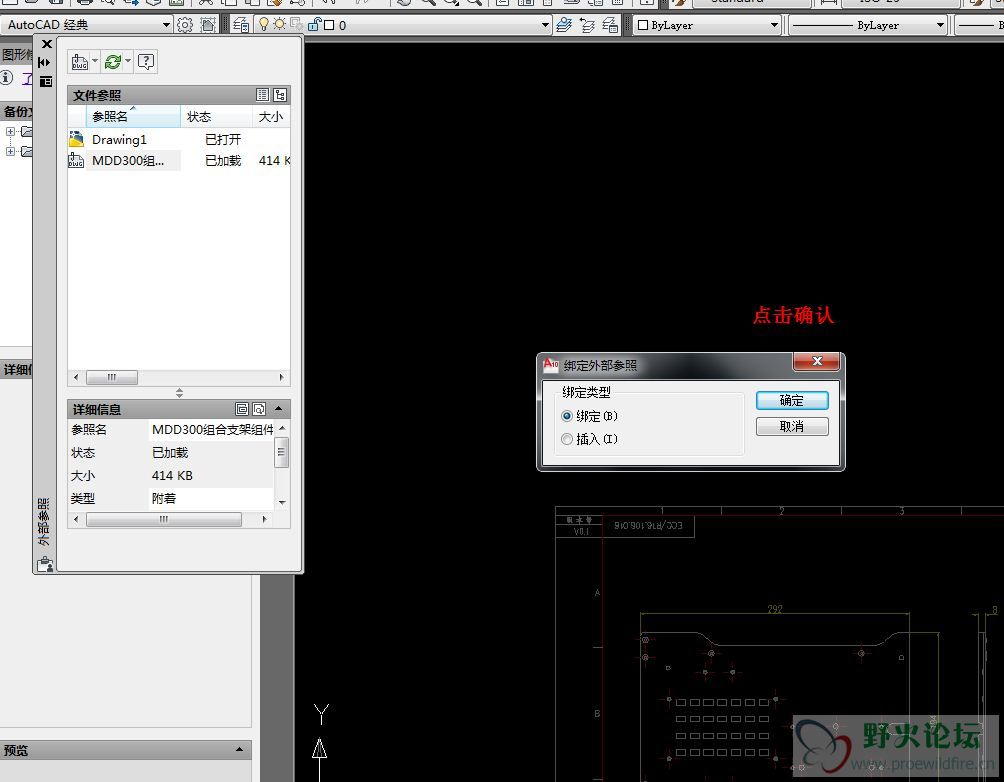The height and width of the screenshot is (782, 1004).
Task: Click the 取消 button in the bind dialog
Action: pyautogui.click(x=792, y=427)
